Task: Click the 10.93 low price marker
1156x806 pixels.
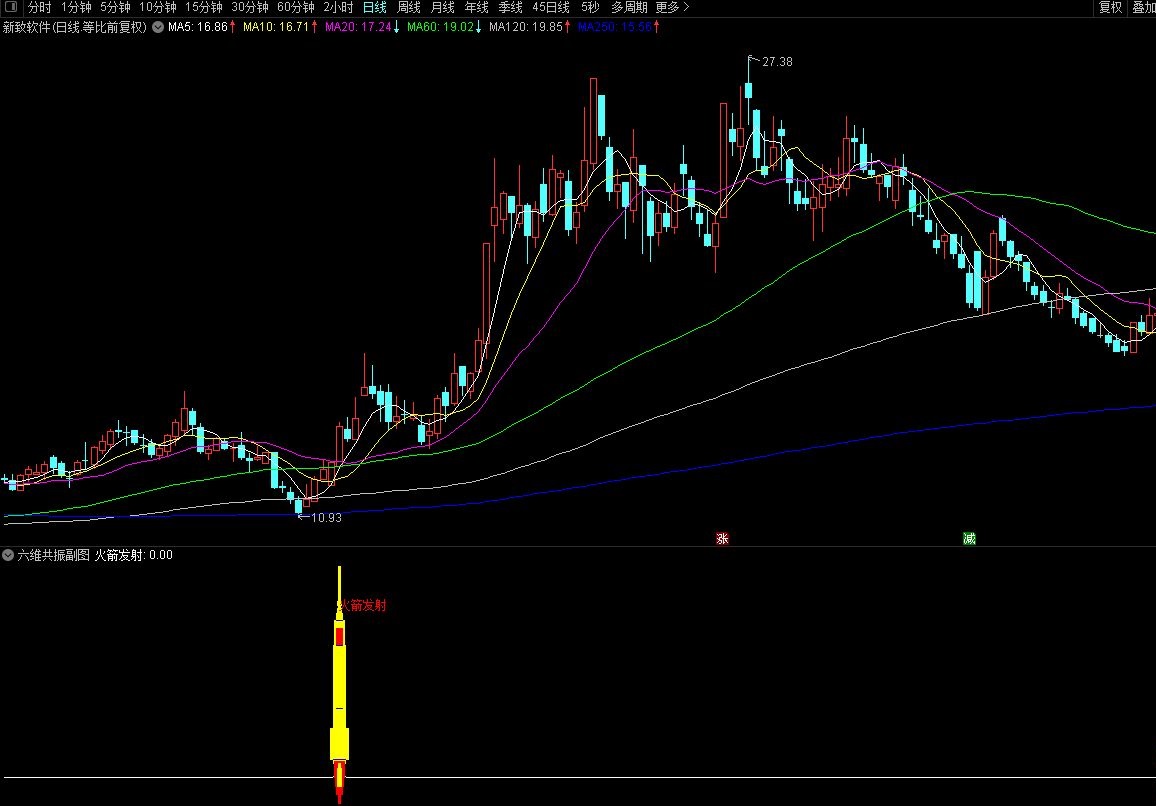Action: (x=326, y=518)
